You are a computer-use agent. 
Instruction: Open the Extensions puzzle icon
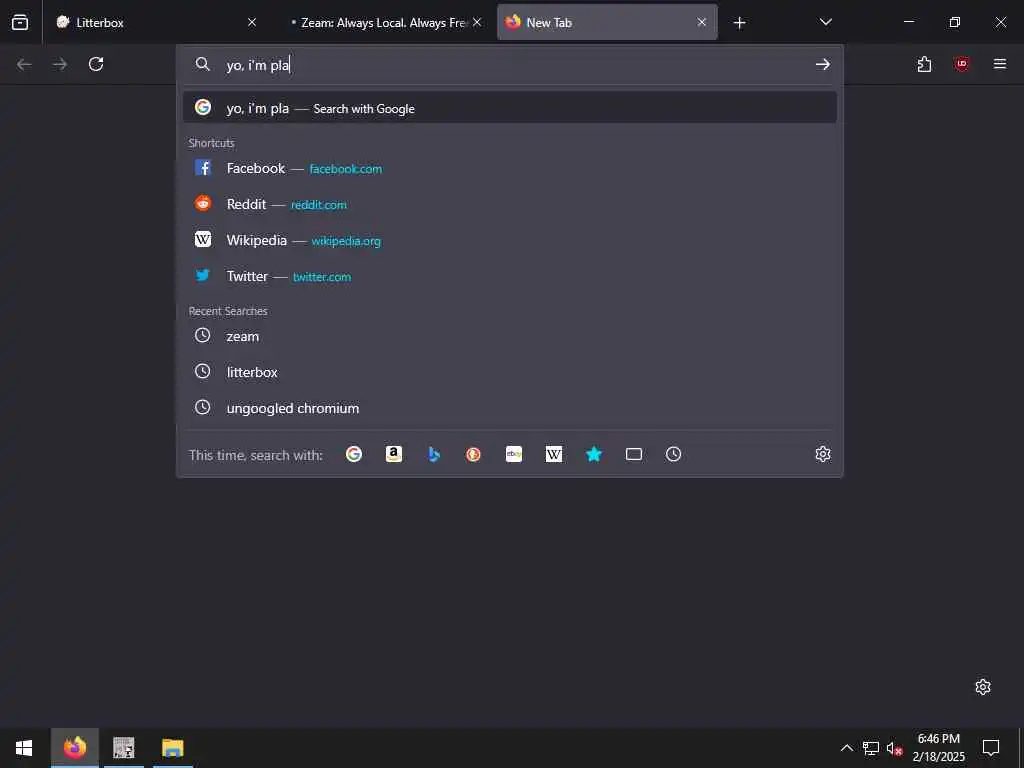click(924, 64)
